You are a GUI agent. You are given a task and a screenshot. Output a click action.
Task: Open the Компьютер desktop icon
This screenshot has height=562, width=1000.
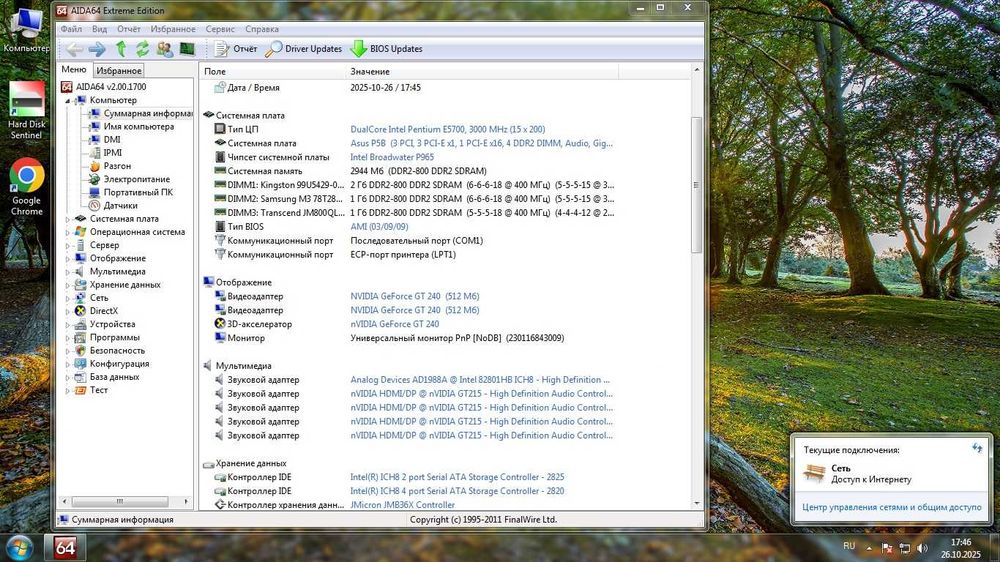26,30
